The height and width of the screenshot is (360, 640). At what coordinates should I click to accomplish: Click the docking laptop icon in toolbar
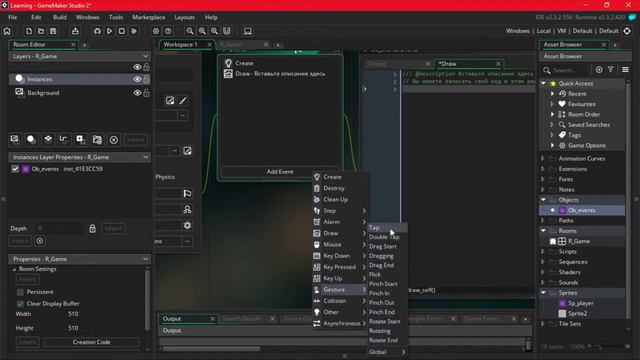(x=248, y=31)
